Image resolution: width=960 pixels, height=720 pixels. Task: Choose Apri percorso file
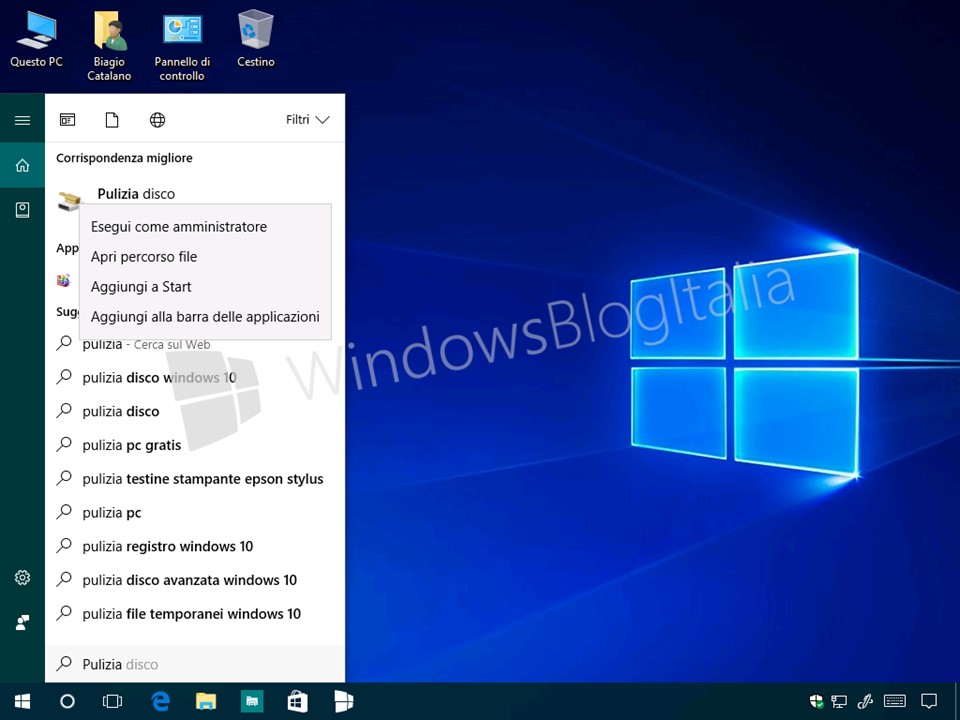coord(206,257)
